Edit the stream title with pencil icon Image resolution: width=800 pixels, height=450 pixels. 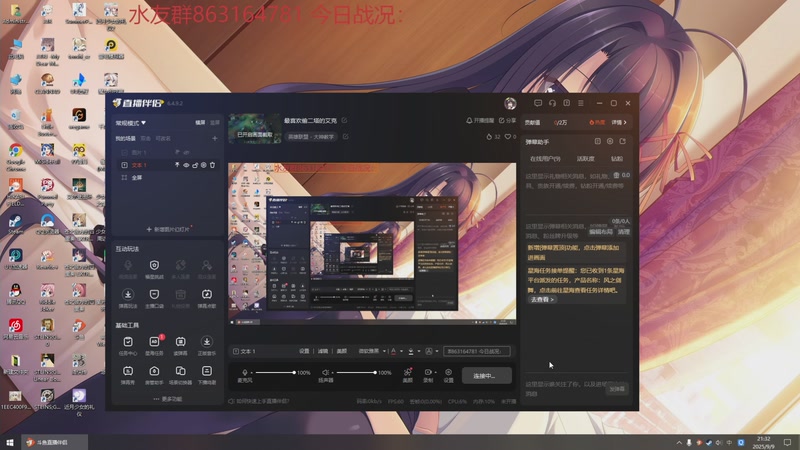tap(344, 120)
